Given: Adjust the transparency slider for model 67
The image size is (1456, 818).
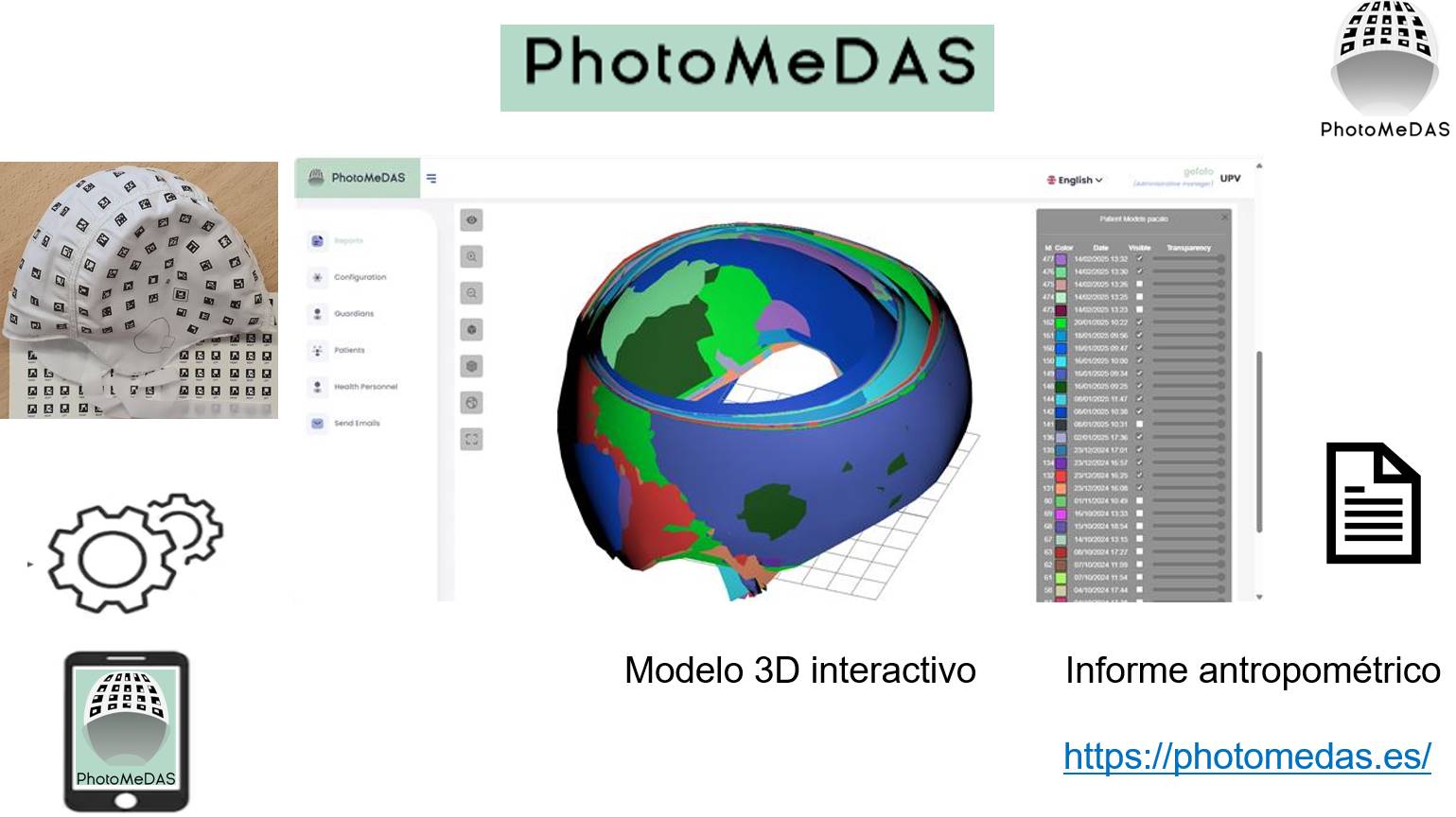Looking at the screenshot, I should [x=1189, y=539].
